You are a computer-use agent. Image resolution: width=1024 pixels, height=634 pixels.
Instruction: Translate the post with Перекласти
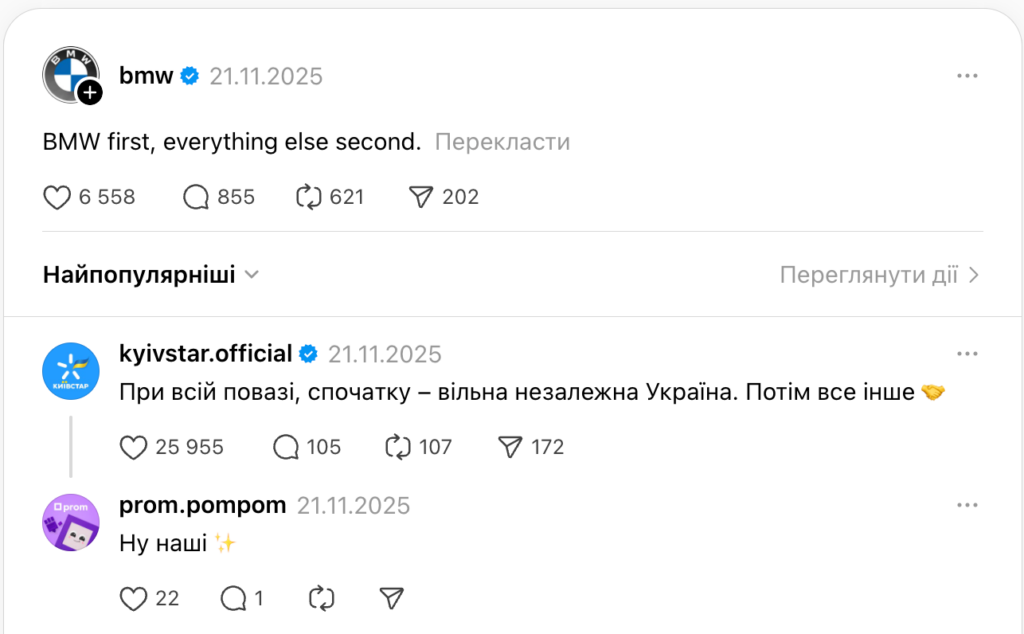(502, 142)
